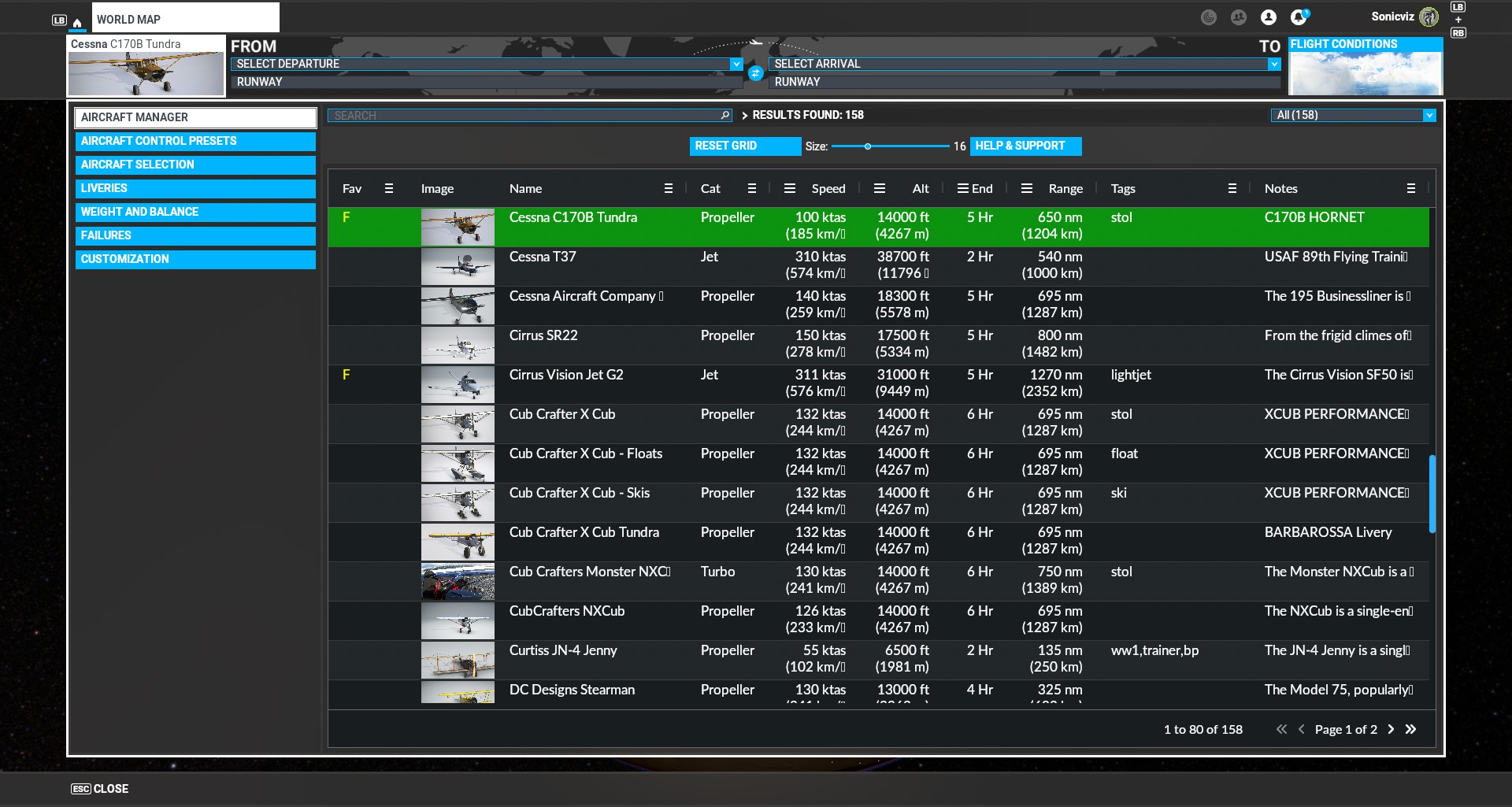Click the Sonicviz player avatar
This screenshot has height=807, width=1512.
point(1429,17)
